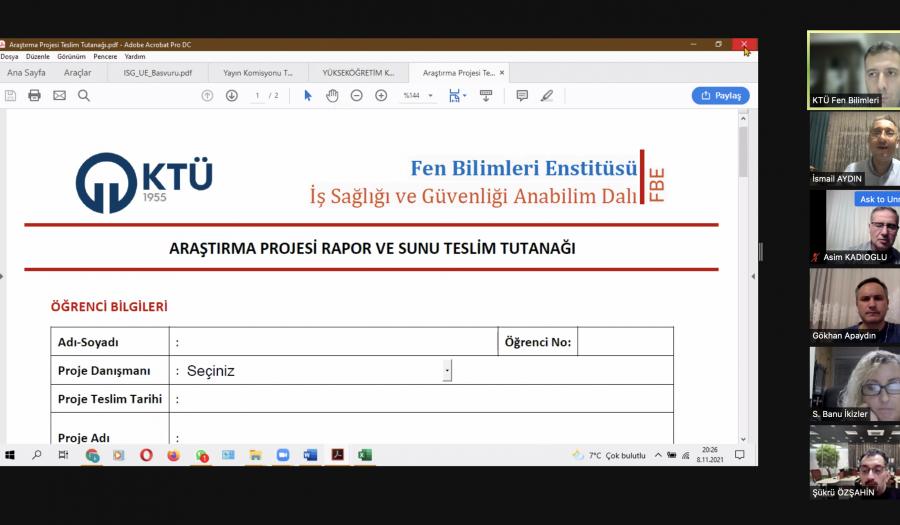Open the Proje Danışmanı Seçiniz dropdown

[447, 371]
